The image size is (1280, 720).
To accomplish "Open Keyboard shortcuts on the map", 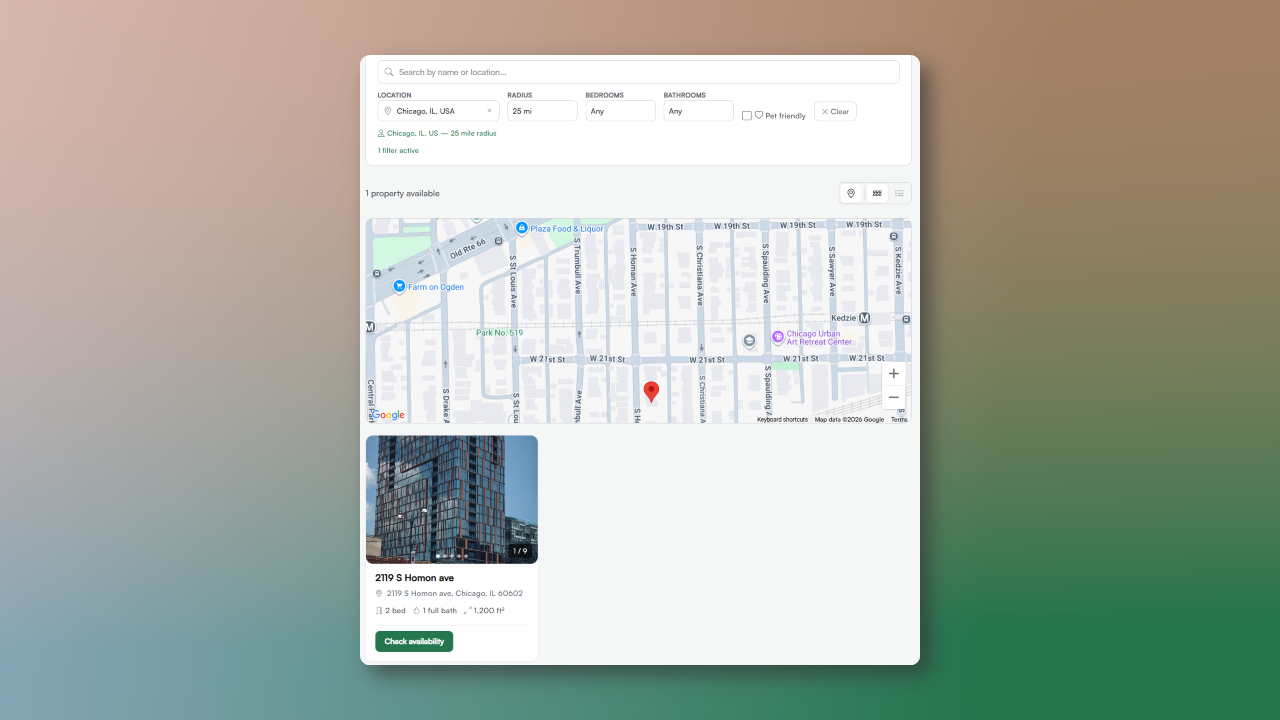I will pyautogui.click(x=782, y=420).
